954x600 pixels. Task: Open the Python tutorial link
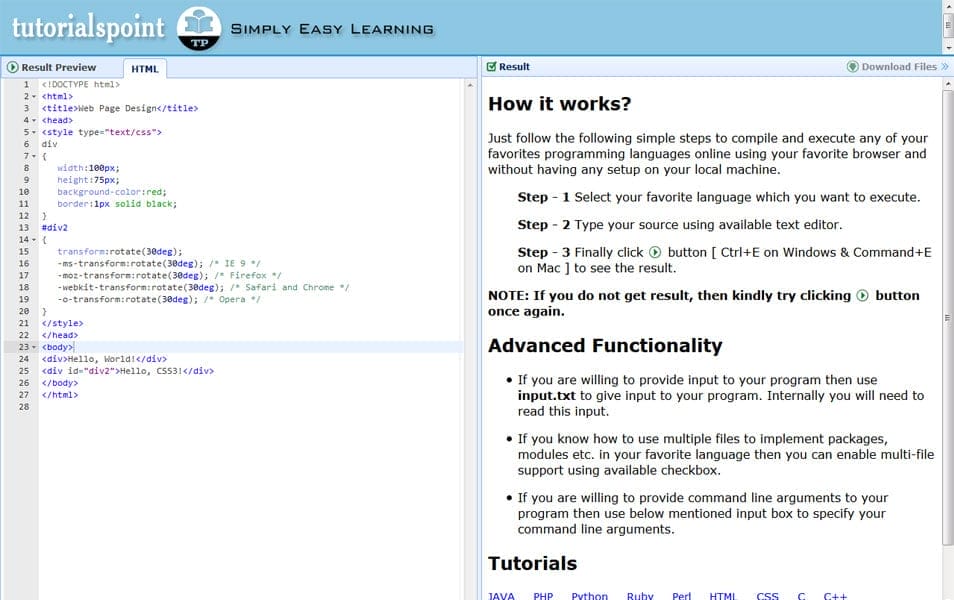click(x=590, y=596)
